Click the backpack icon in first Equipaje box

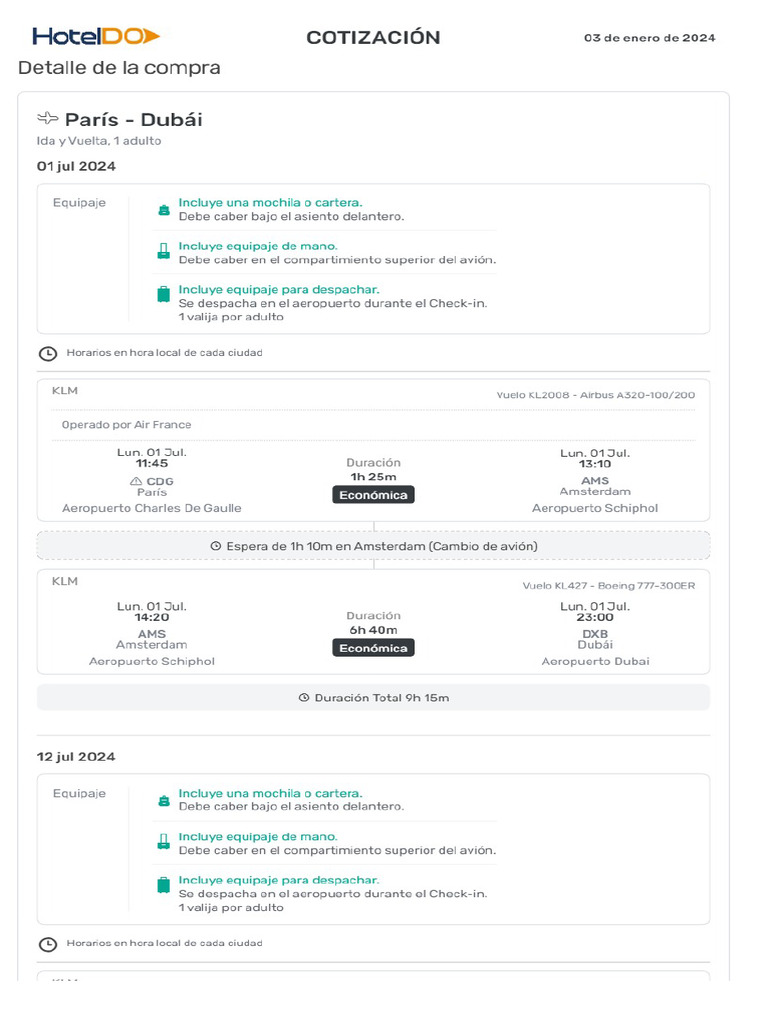point(163,210)
